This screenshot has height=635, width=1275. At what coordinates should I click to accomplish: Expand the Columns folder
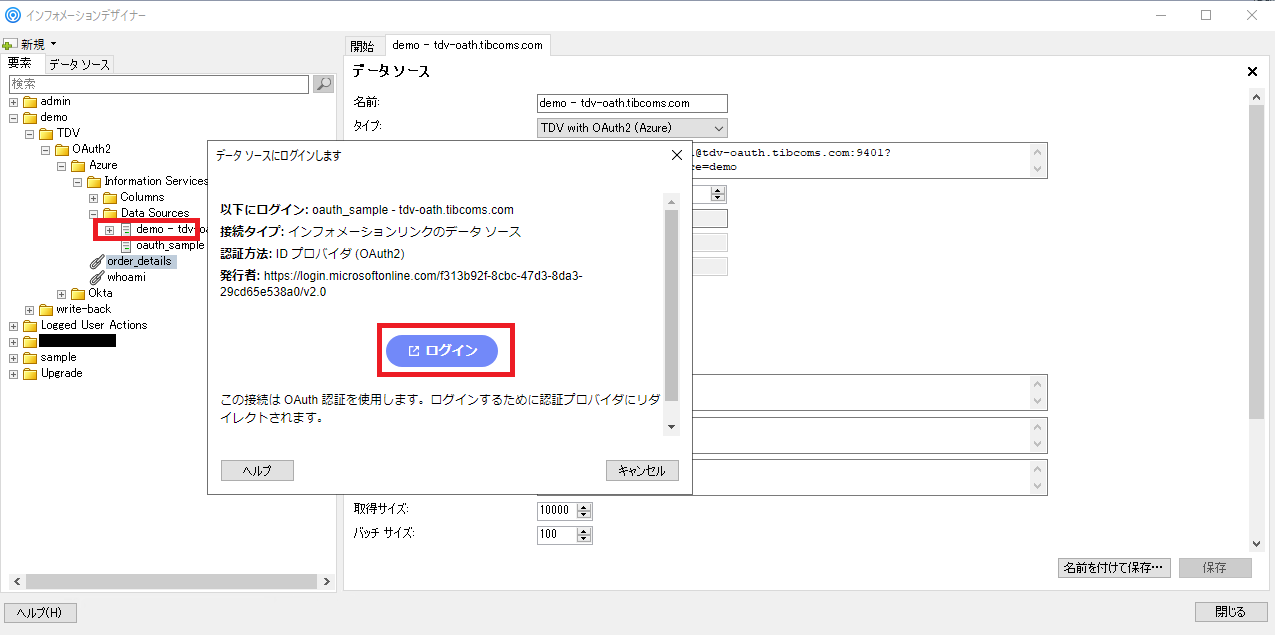(94, 198)
